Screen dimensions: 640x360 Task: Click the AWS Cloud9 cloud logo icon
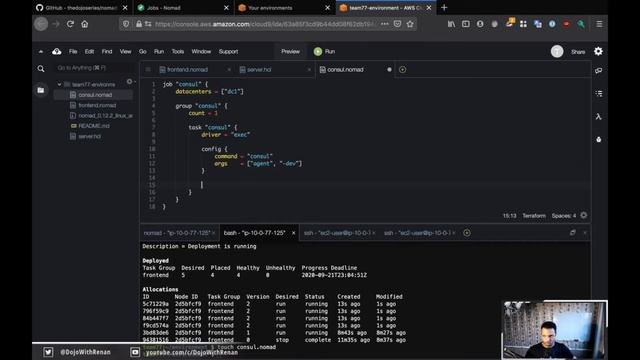[x=57, y=51]
